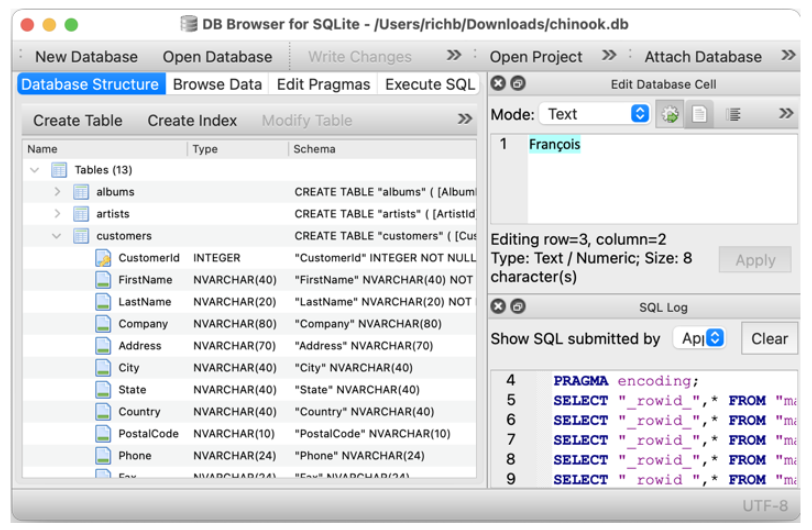This screenshot has width=812, height=530.
Task: Click the PostalCode field icon
Action: pyautogui.click(x=103, y=434)
